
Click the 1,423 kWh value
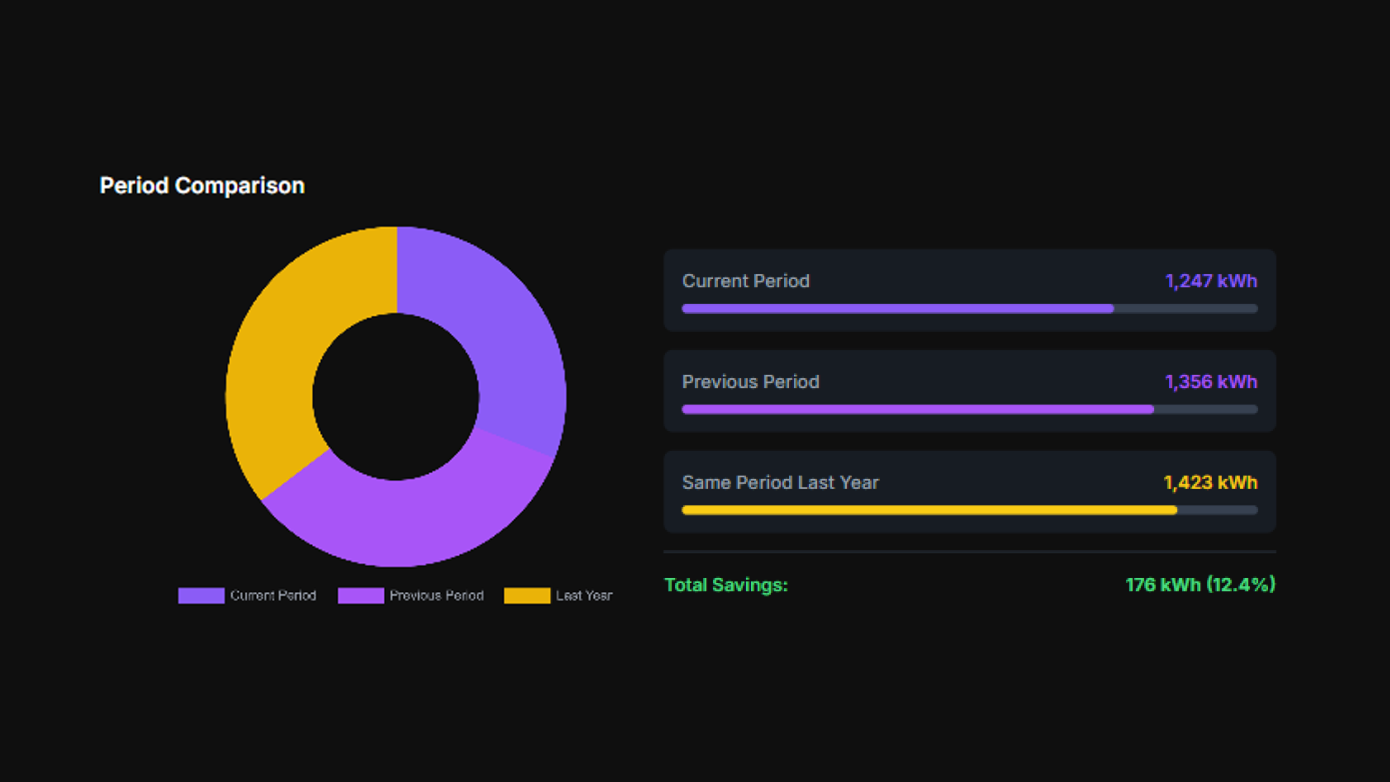point(1210,483)
